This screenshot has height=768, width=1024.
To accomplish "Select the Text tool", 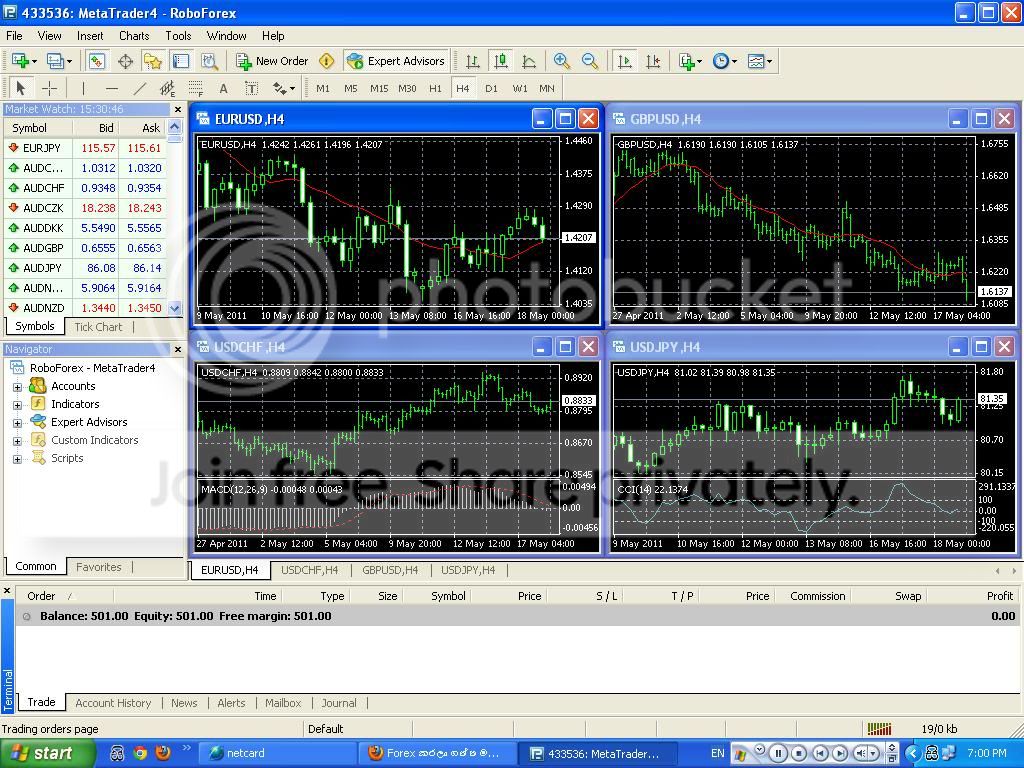I will [223, 88].
